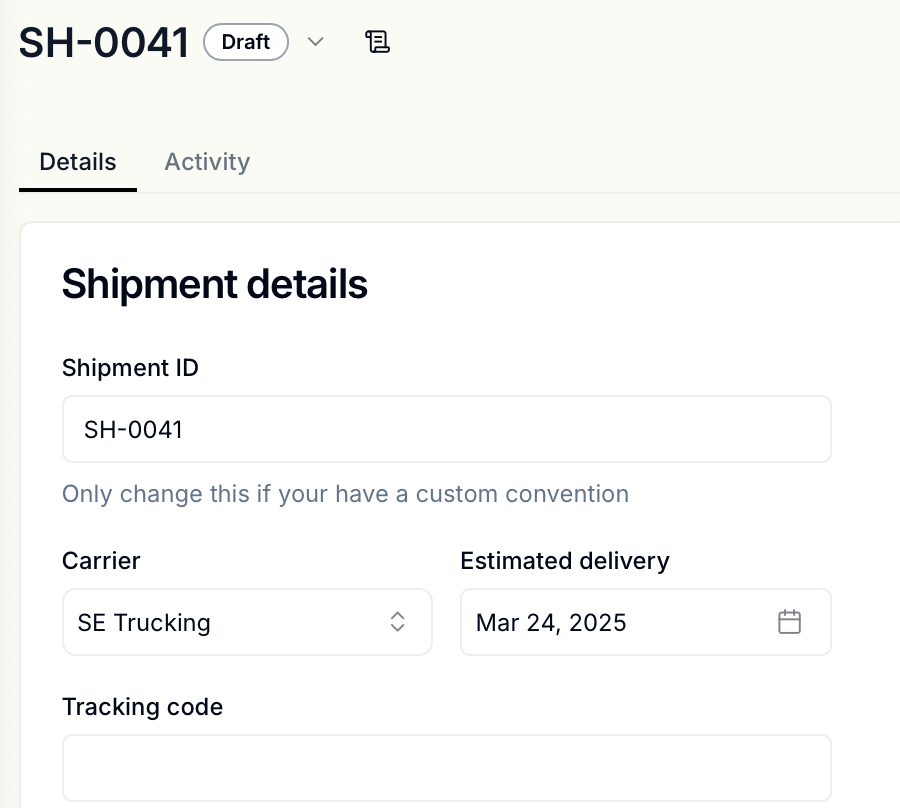The image size is (900, 808).
Task: Click the Draft status badge
Action: click(246, 42)
